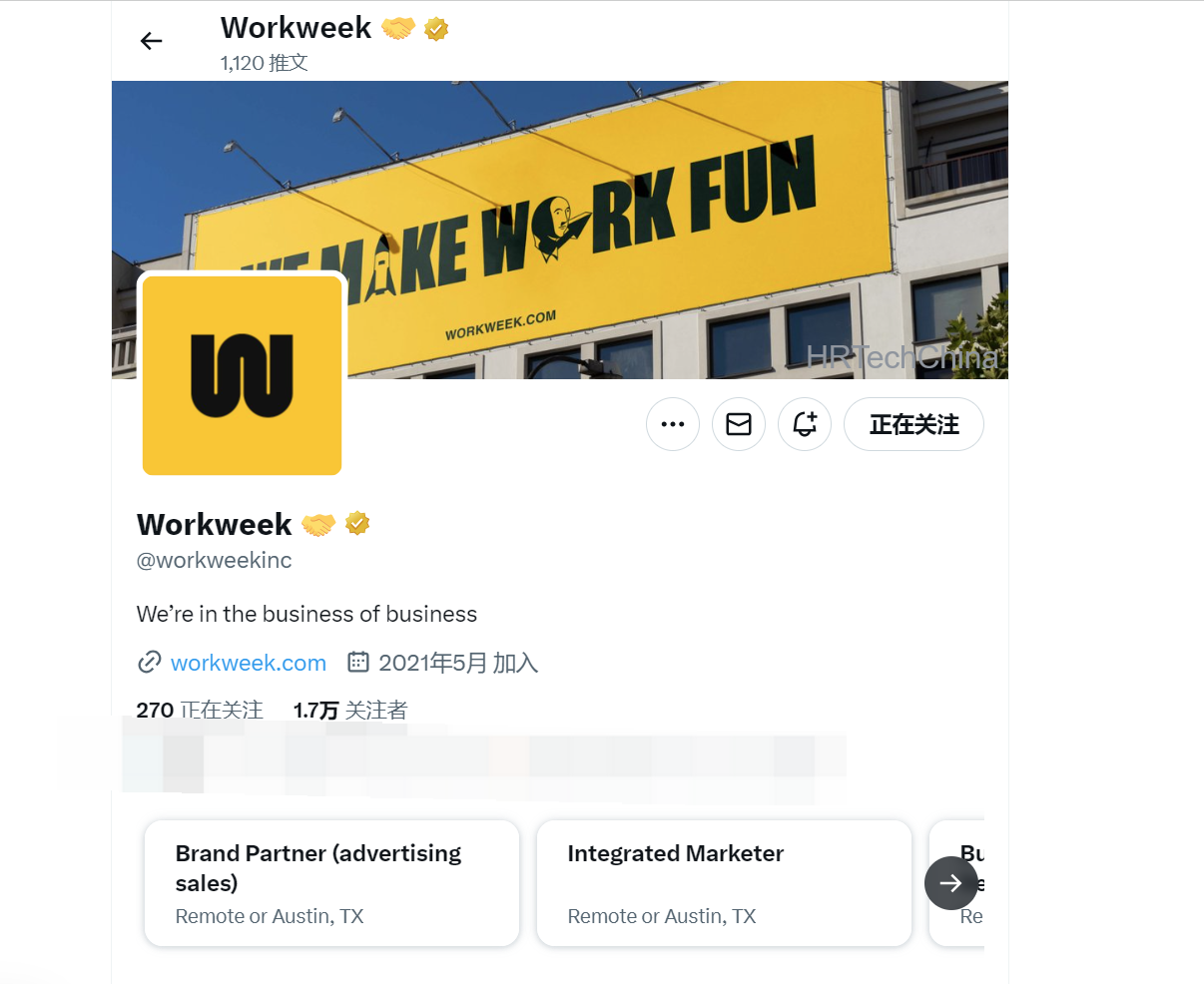
Task: Click the gold verified badge beside the profile name
Action: tap(357, 523)
